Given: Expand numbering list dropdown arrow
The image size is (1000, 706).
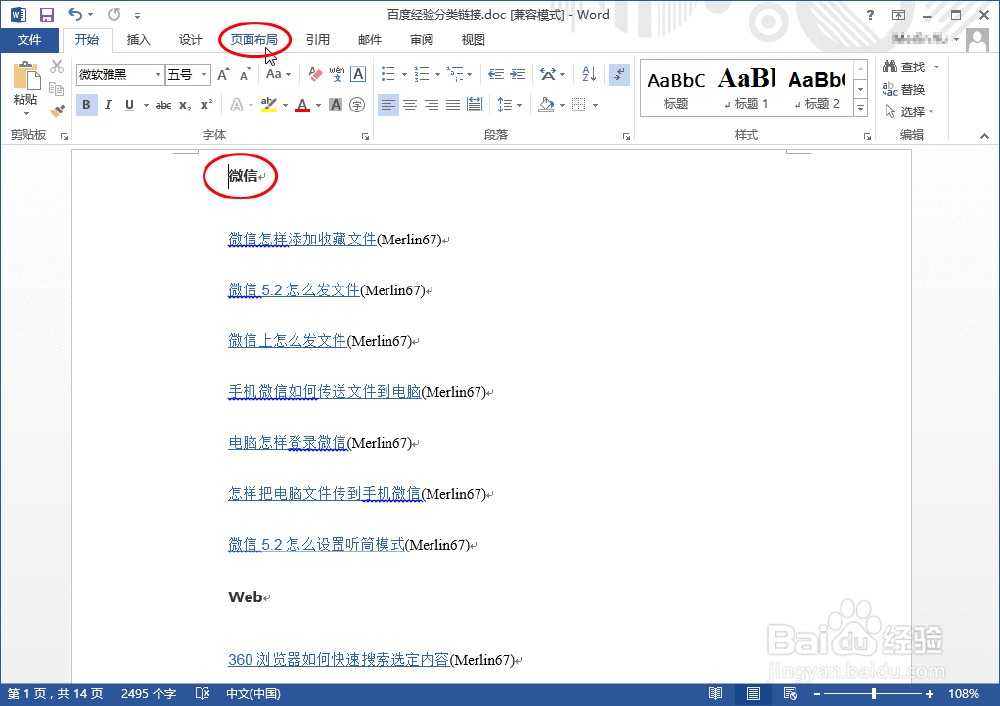Looking at the screenshot, I should tap(437, 75).
